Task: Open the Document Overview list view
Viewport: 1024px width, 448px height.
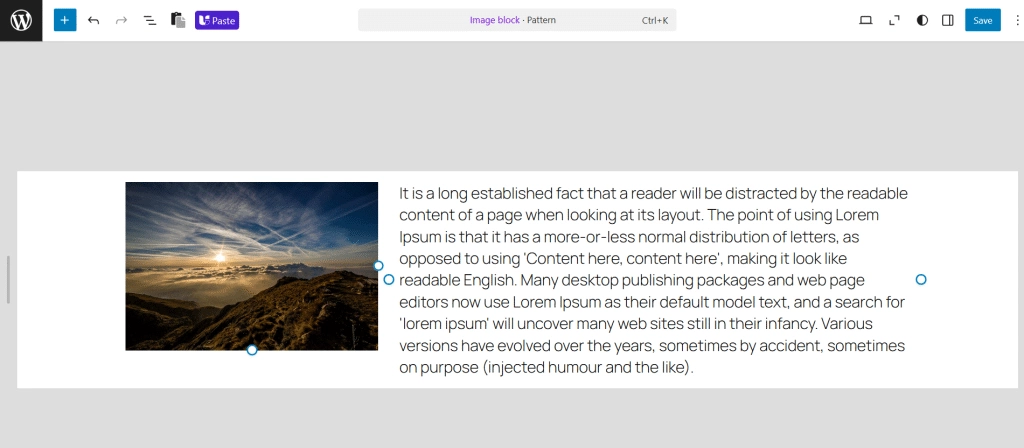Action: (149, 20)
